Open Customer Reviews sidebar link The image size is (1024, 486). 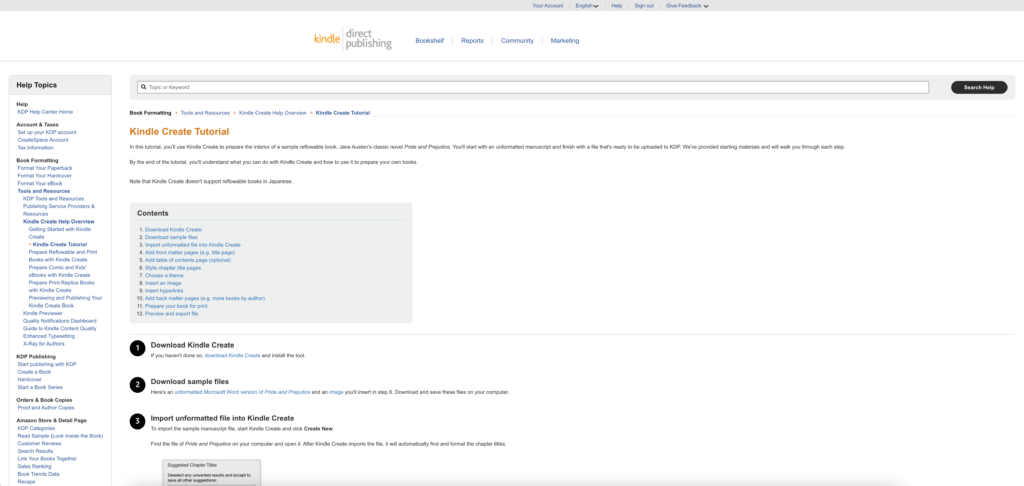pyautogui.click(x=40, y=443)
